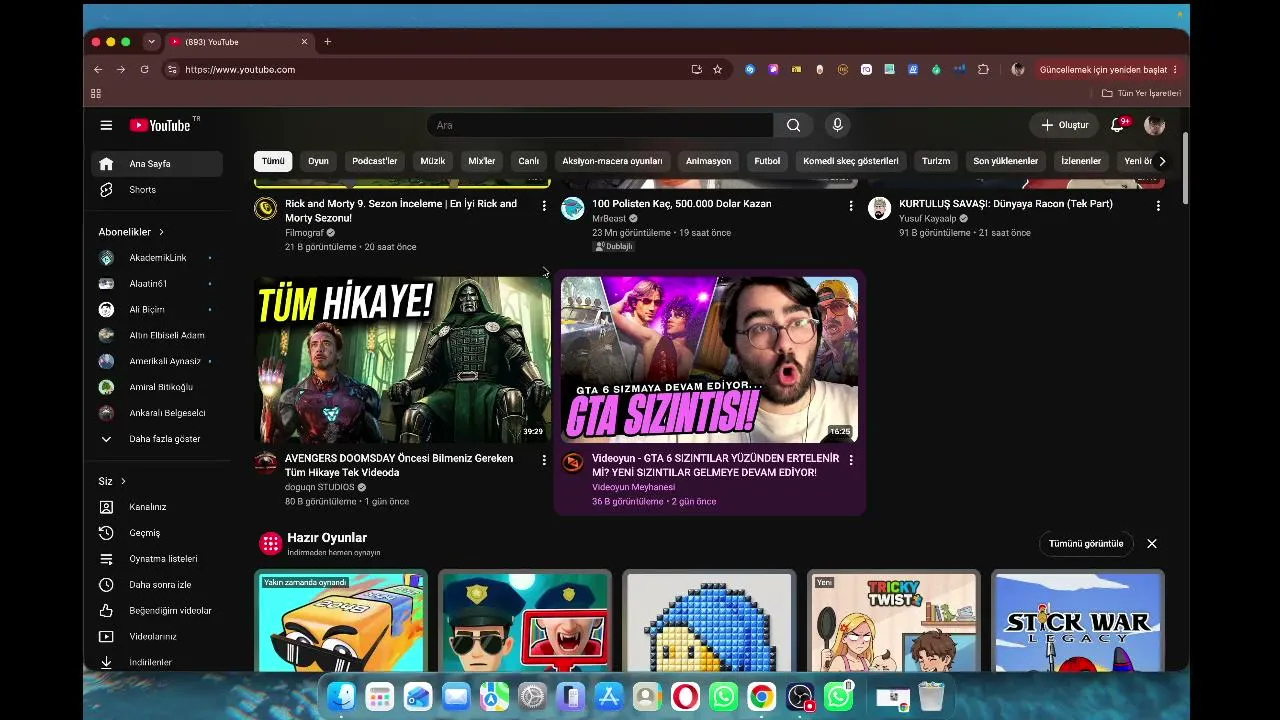Run search with the magnifier button
The image size is (1280, 720).
click(793, 125)
